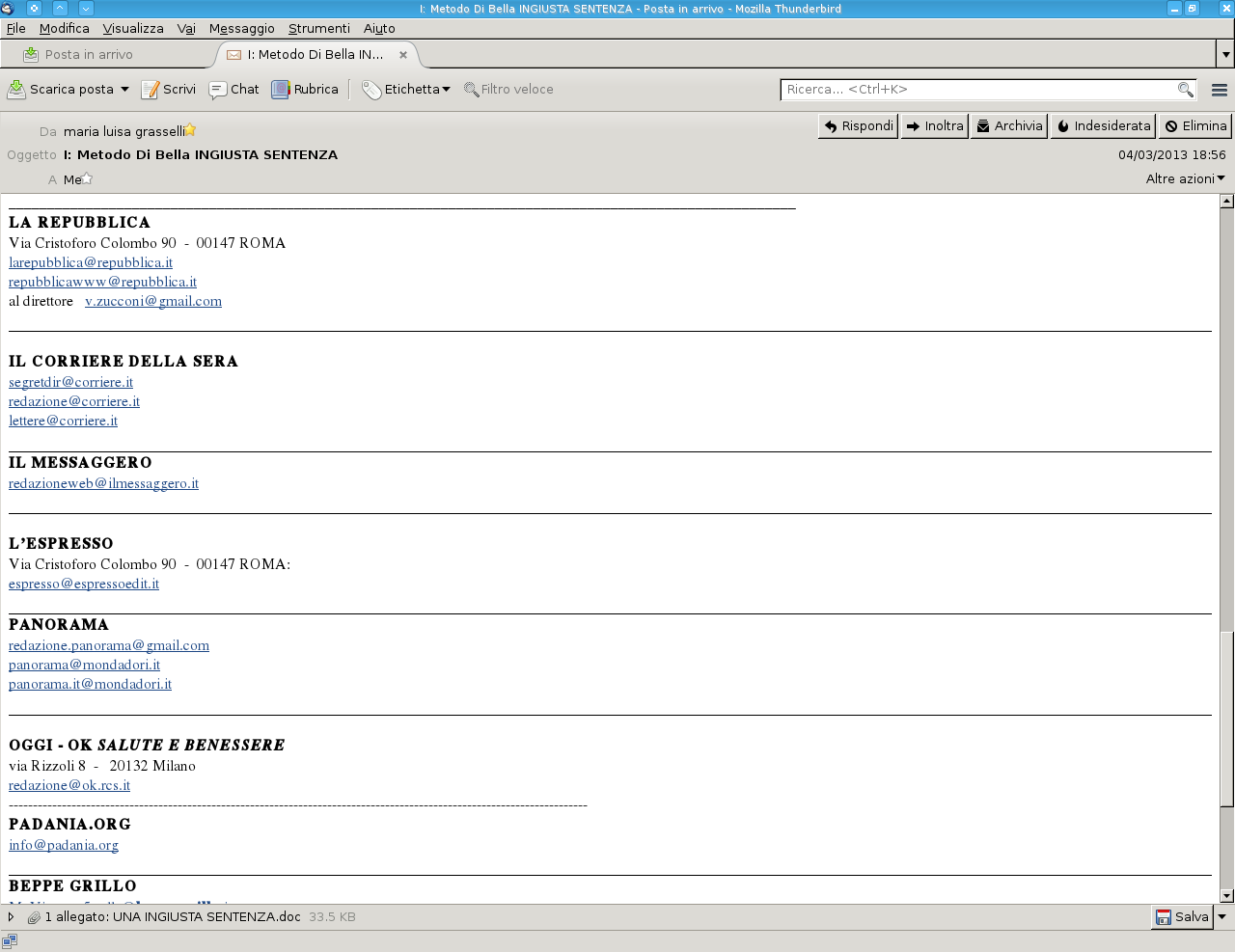Click the Rispondi reply button

tap(858, 126)
